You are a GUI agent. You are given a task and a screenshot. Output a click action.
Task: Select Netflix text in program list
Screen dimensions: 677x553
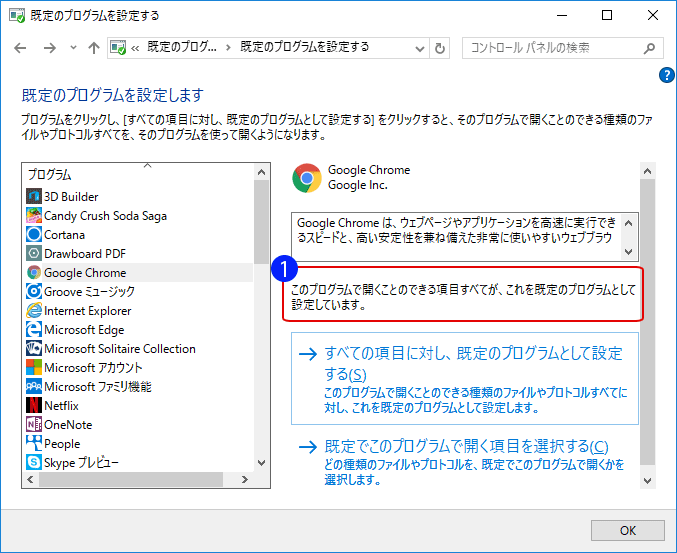coord(61,406)
